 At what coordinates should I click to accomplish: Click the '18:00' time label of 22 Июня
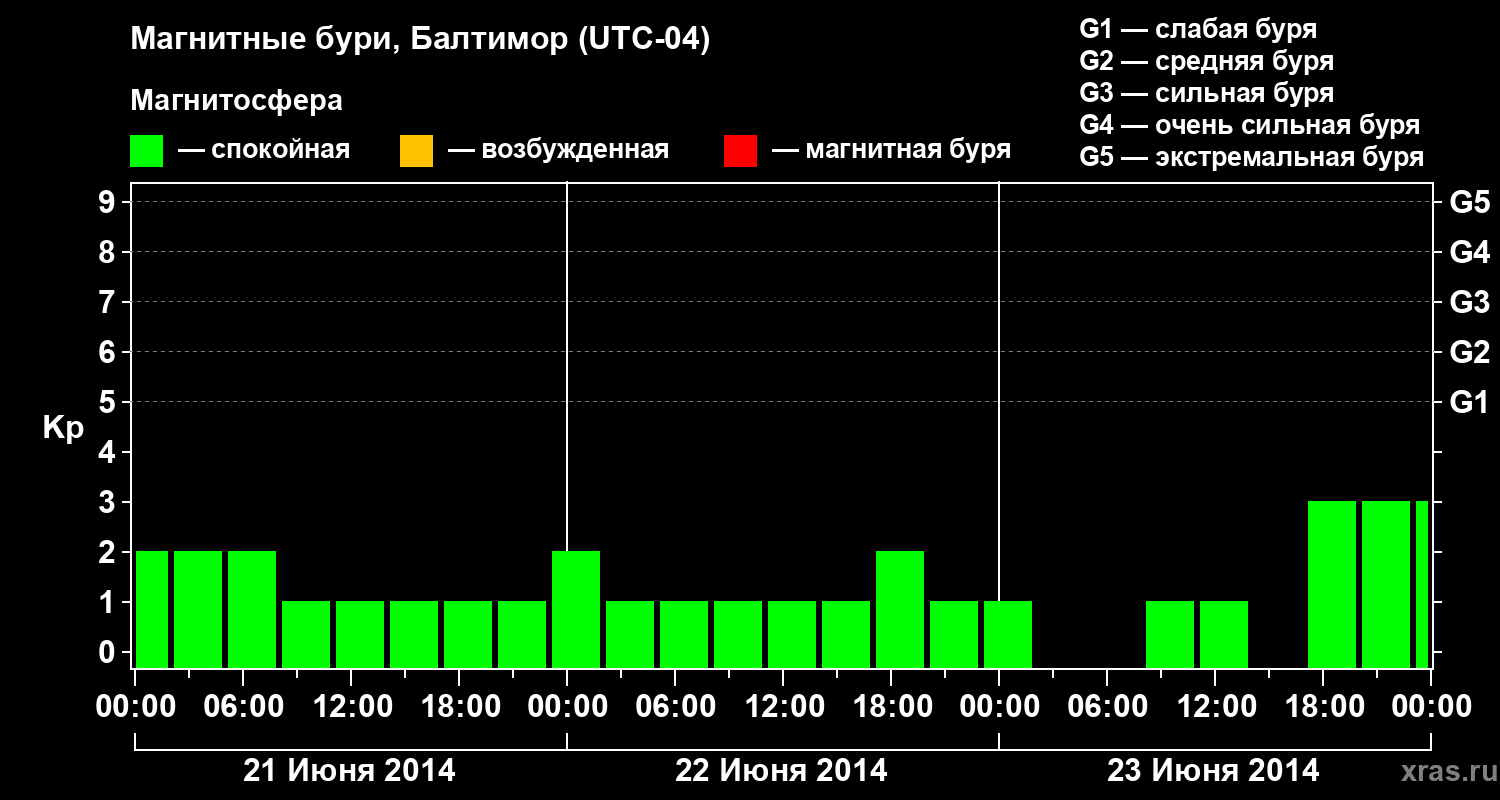pos(892,706)
